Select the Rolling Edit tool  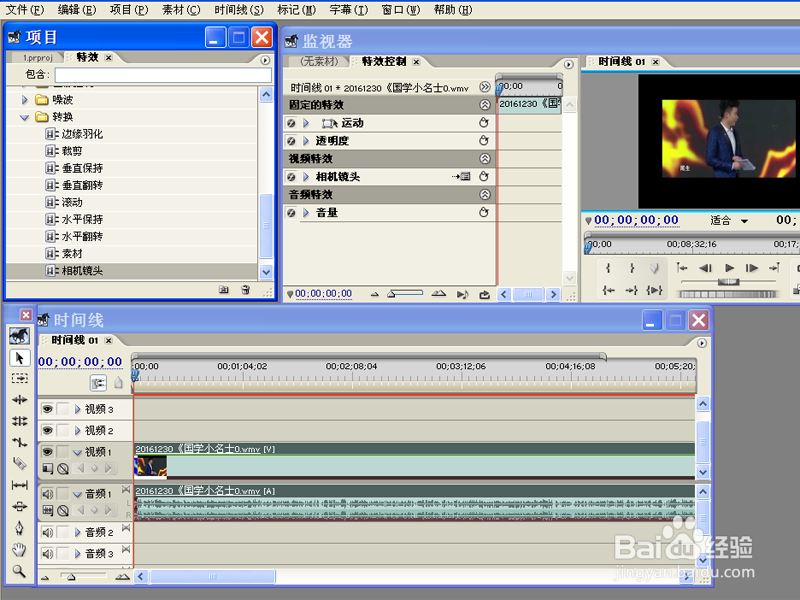pos(19,421)
